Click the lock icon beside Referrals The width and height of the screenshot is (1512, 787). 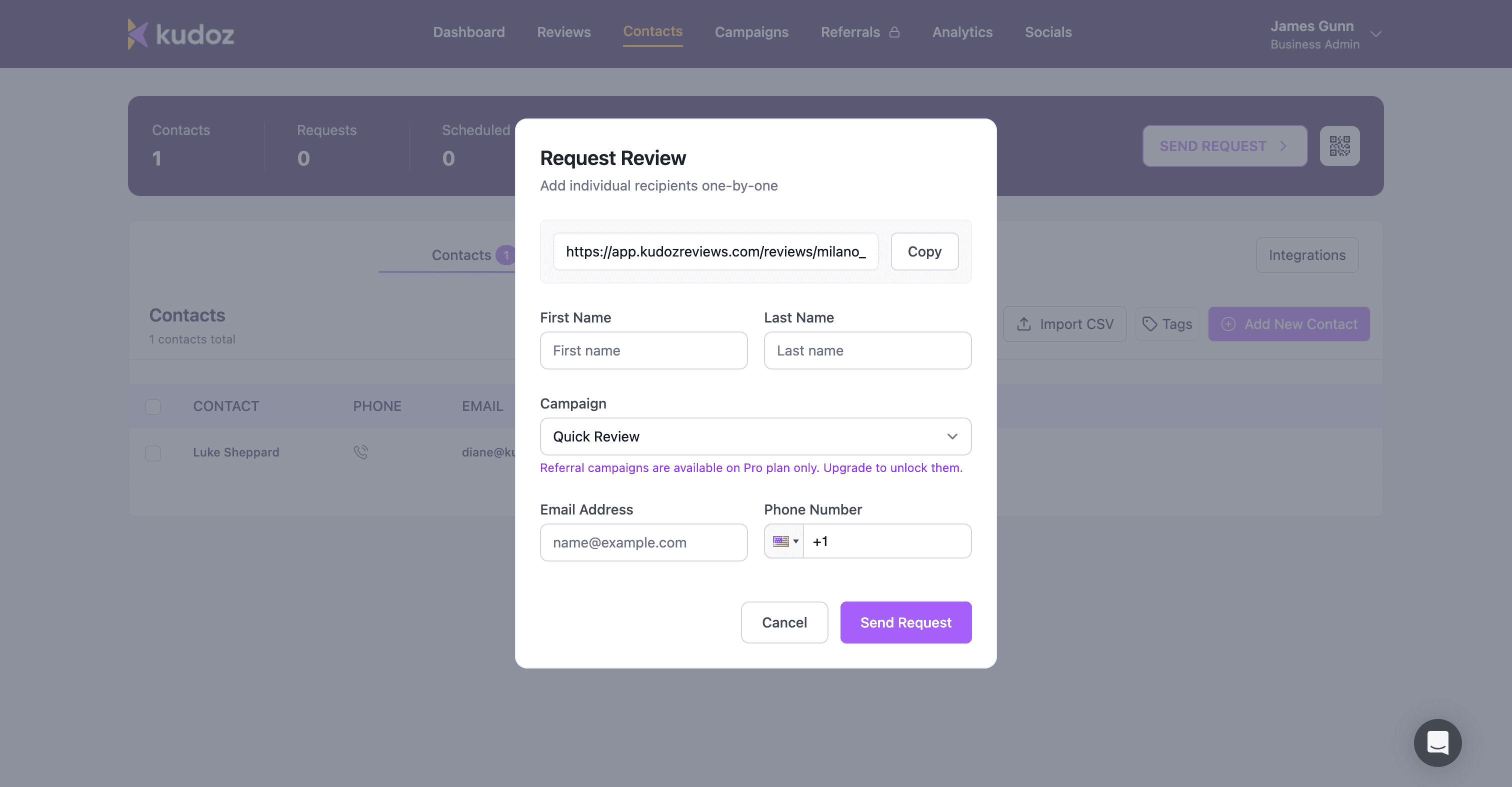pyautogui.click(x=894, y=32)
